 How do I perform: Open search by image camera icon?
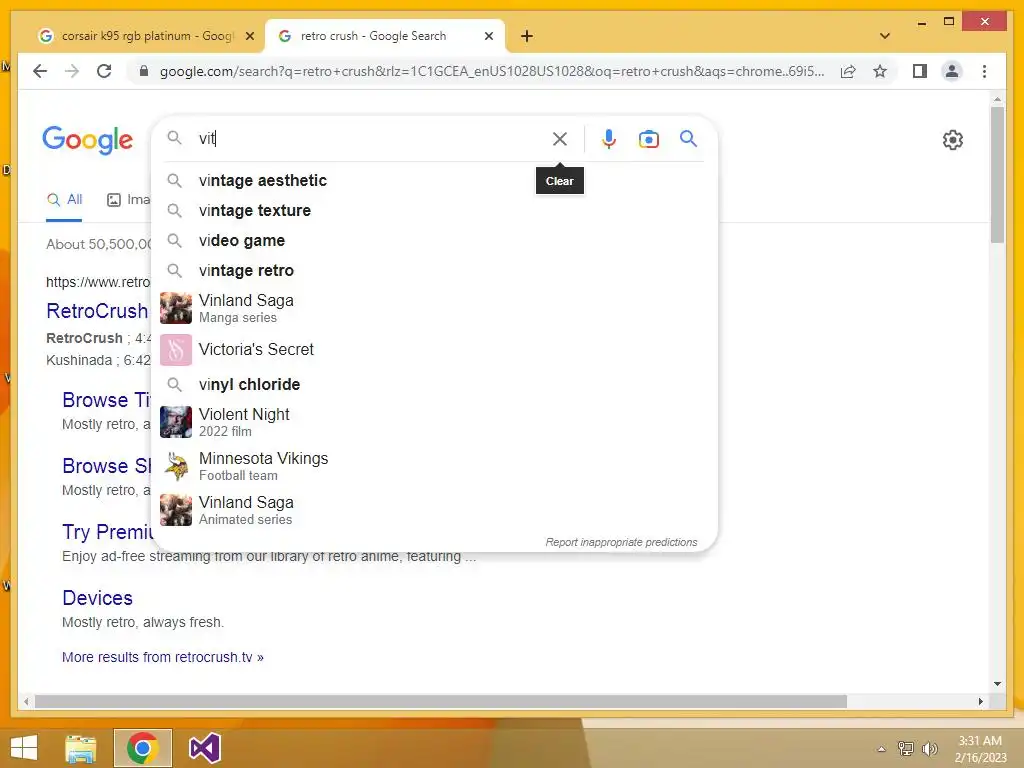[x=648, y=139]
